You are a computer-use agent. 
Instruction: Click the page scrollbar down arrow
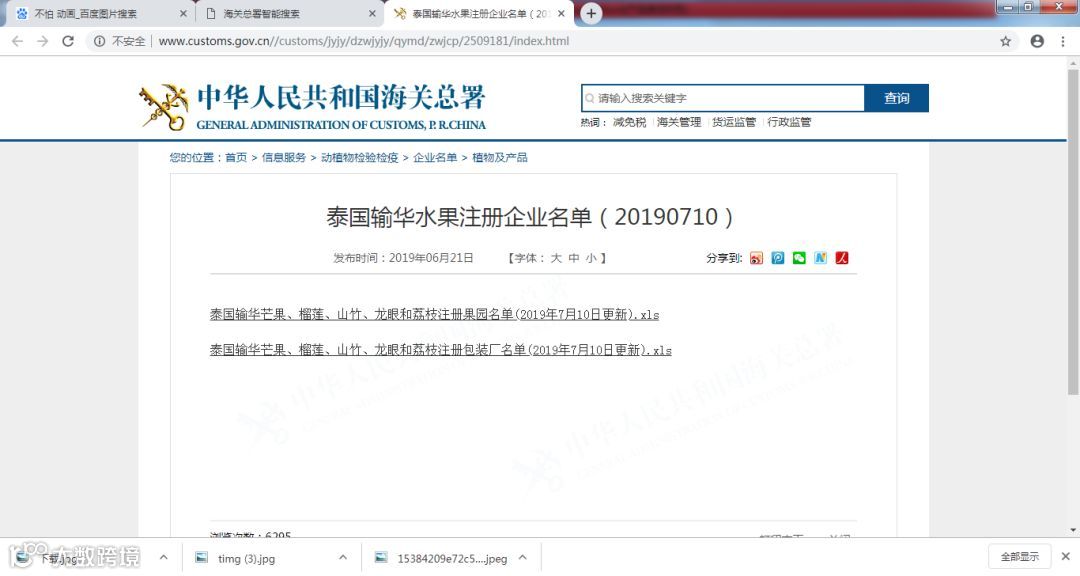pyautogui.click(x=1072, y=531)
